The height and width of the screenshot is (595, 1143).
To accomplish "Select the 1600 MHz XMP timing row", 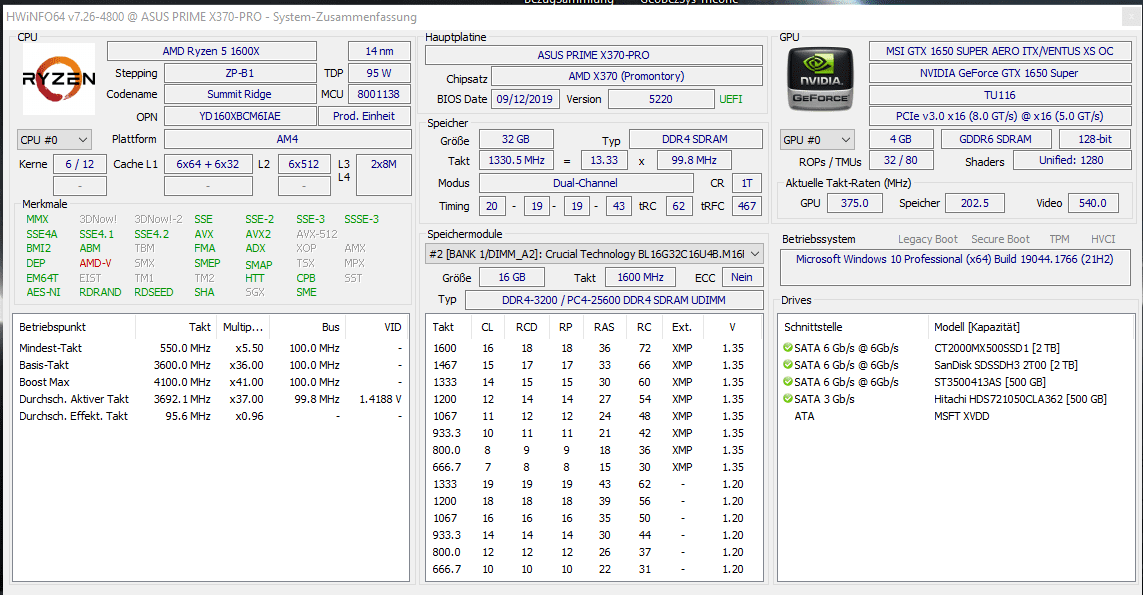I will tap(593, 348).
